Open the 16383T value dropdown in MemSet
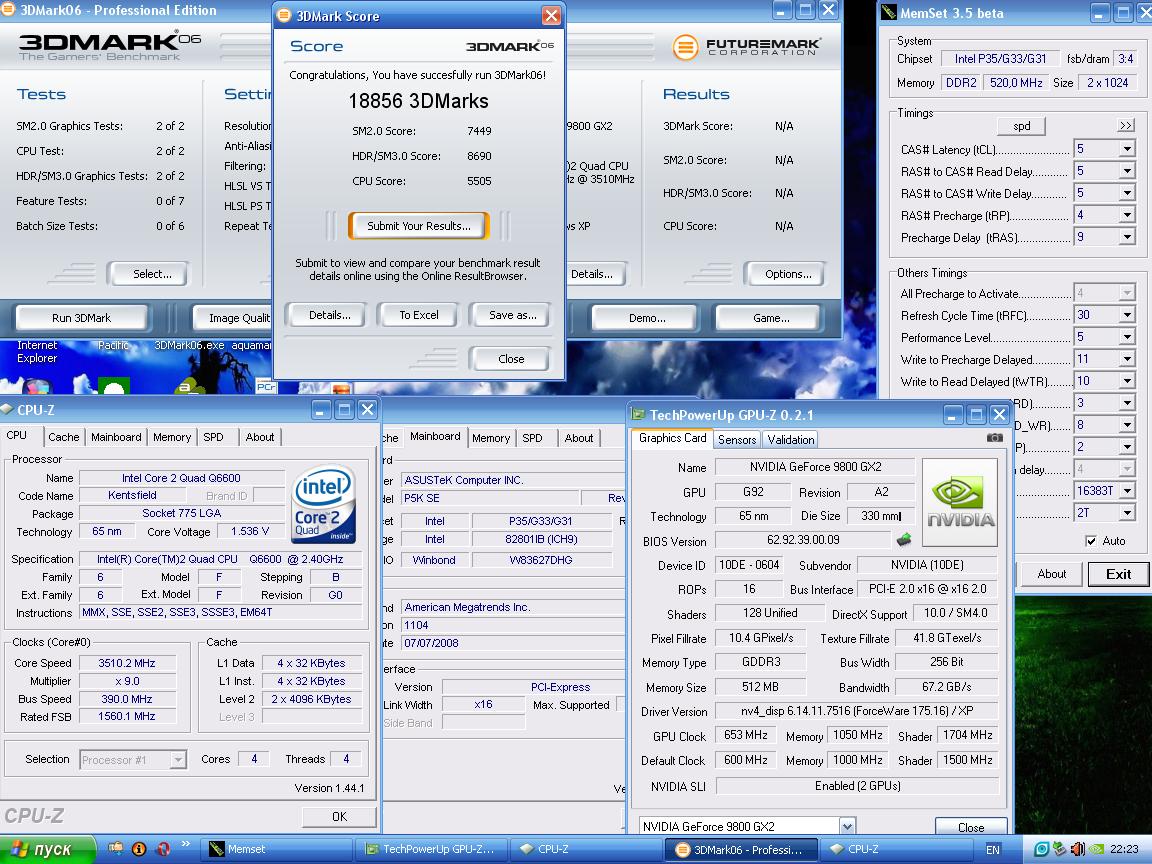The width and height of the screenshot is (1152, 864). [x=1127, y=491]
